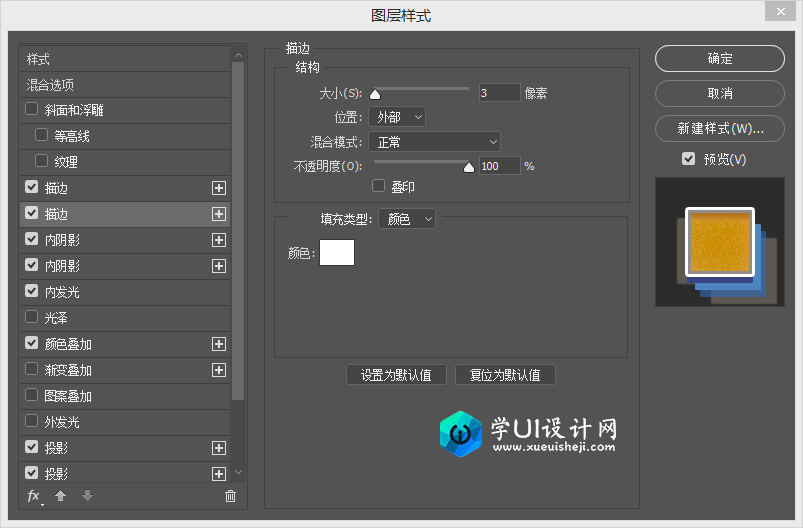
Task: Click the 不透明度(O) slider handle
Action: 469,167
